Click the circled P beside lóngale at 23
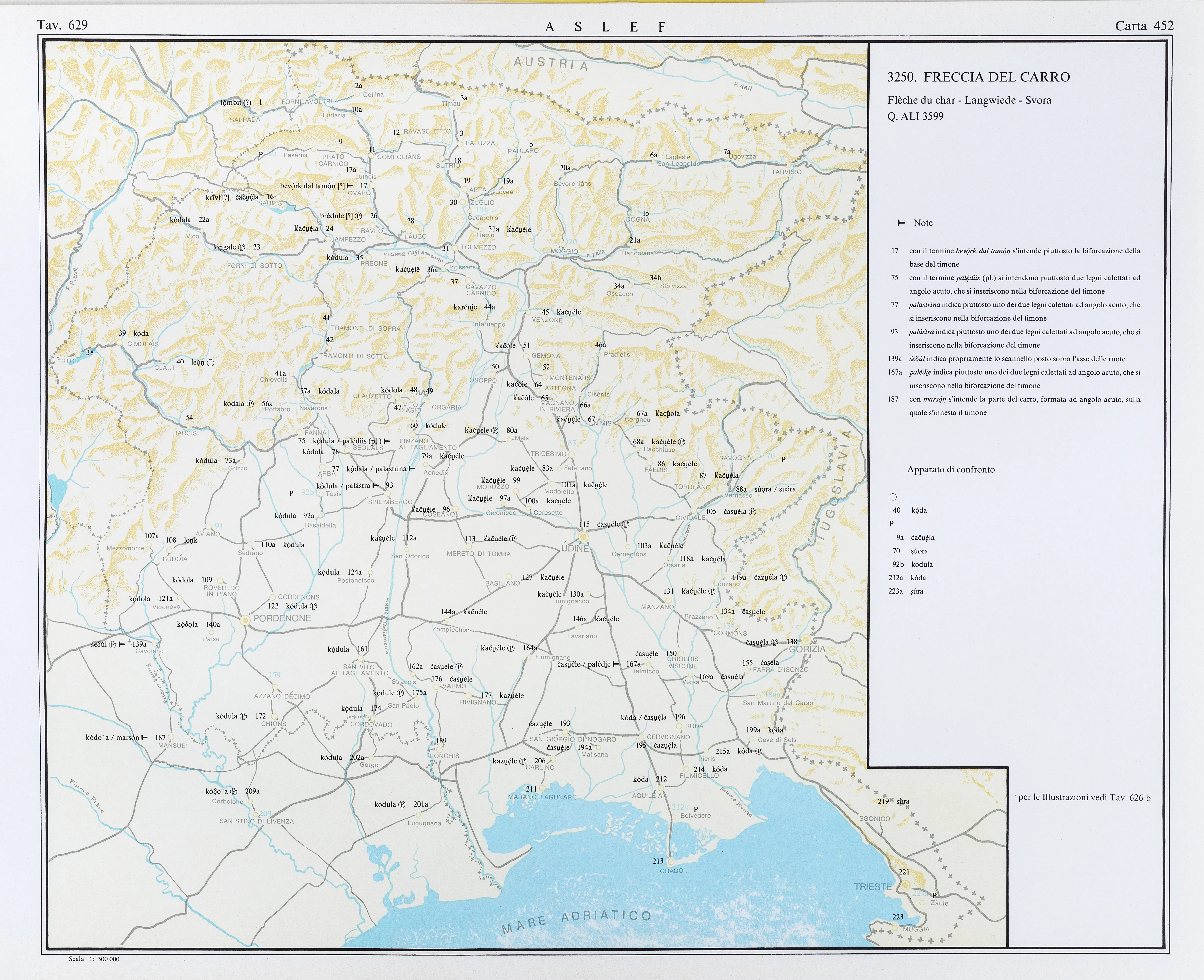 [242, 247]
